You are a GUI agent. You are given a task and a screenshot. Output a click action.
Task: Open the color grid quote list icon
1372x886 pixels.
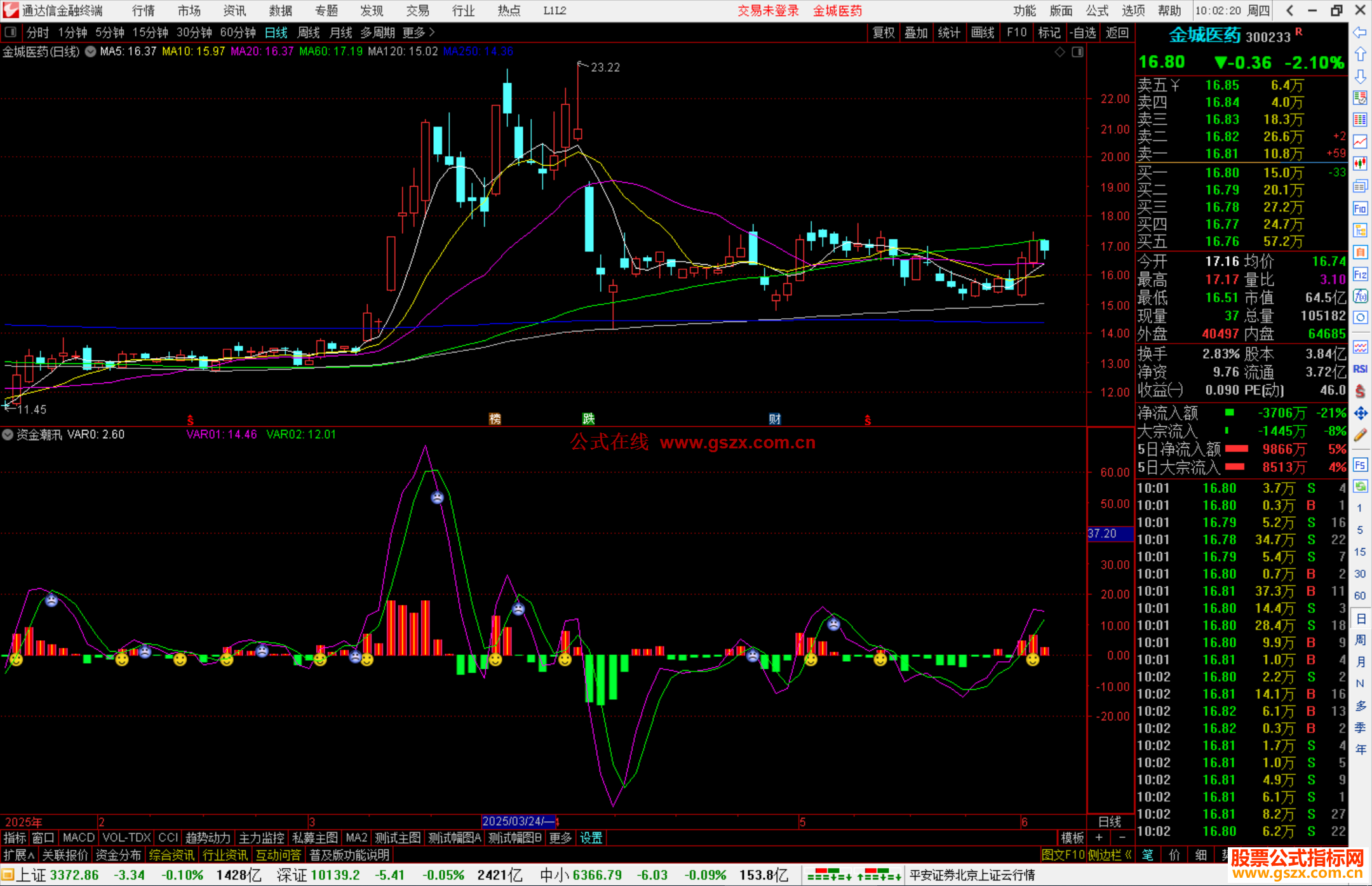tap(1360, 120)
